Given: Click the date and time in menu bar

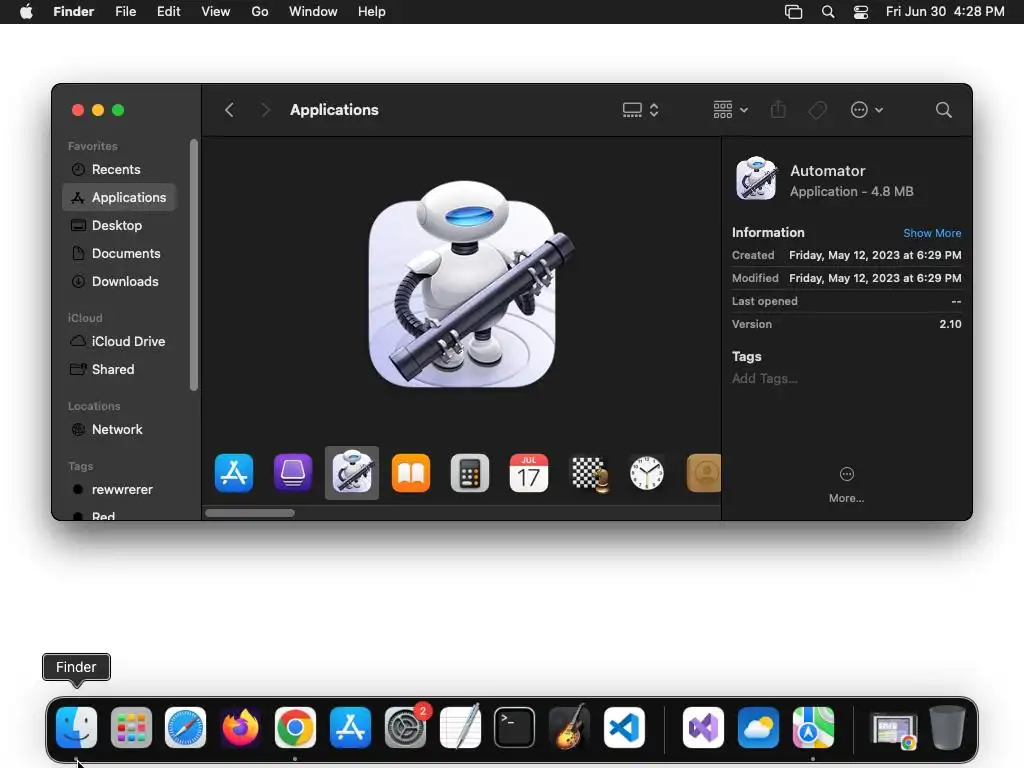Looking at the screenshot, I should 945,12.
